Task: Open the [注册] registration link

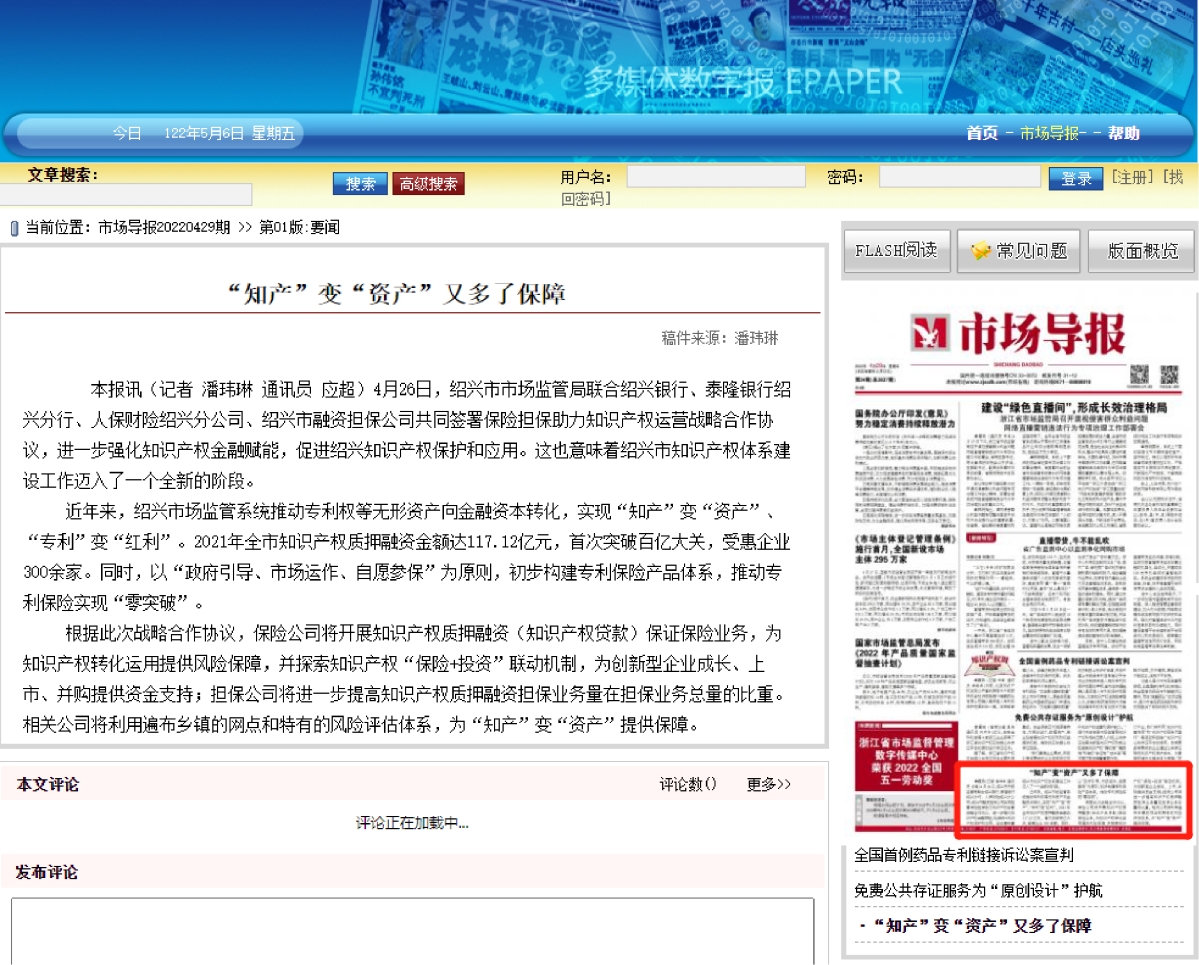Action: coord(1132,177)
